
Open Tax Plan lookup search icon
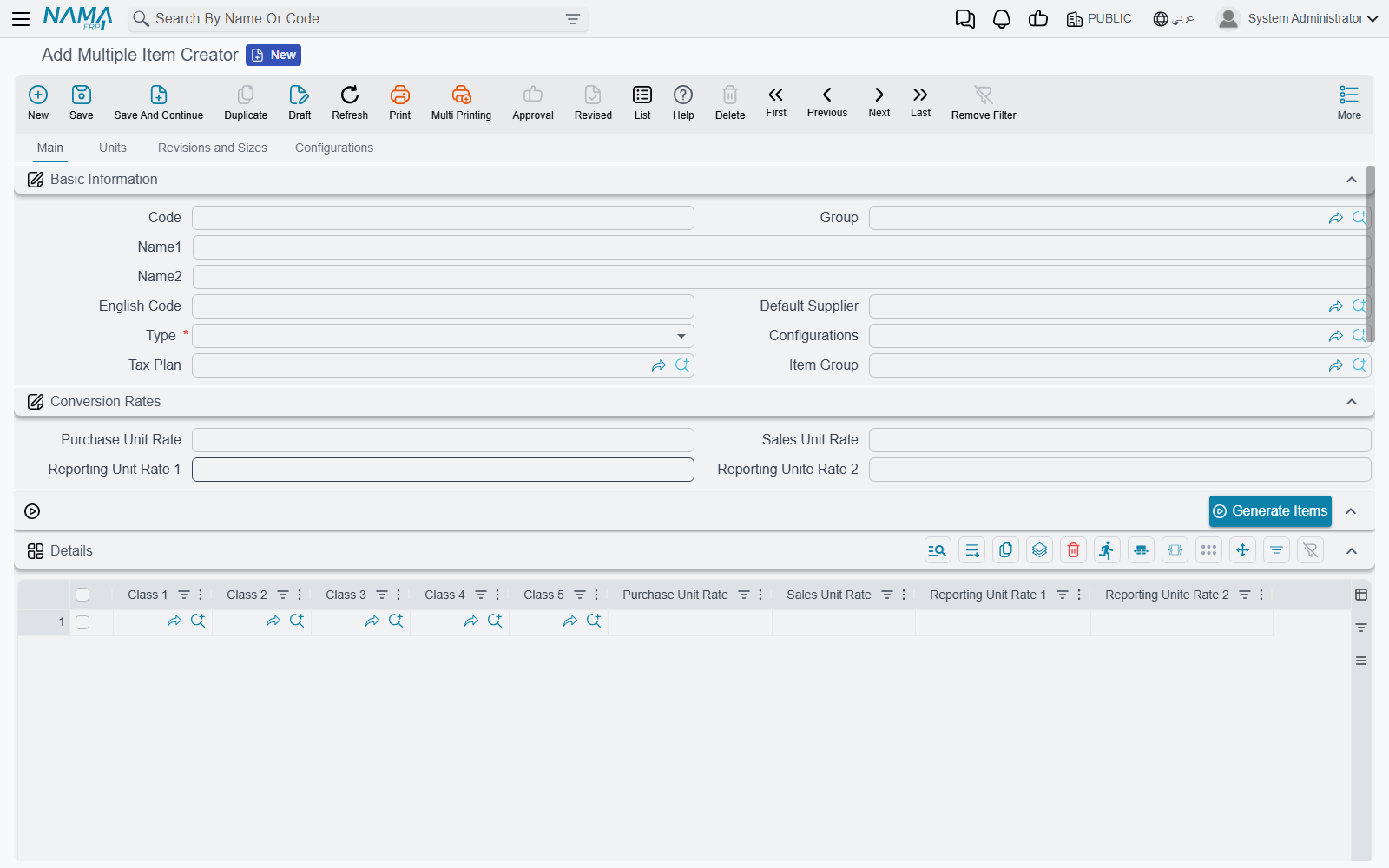point(682,365)
